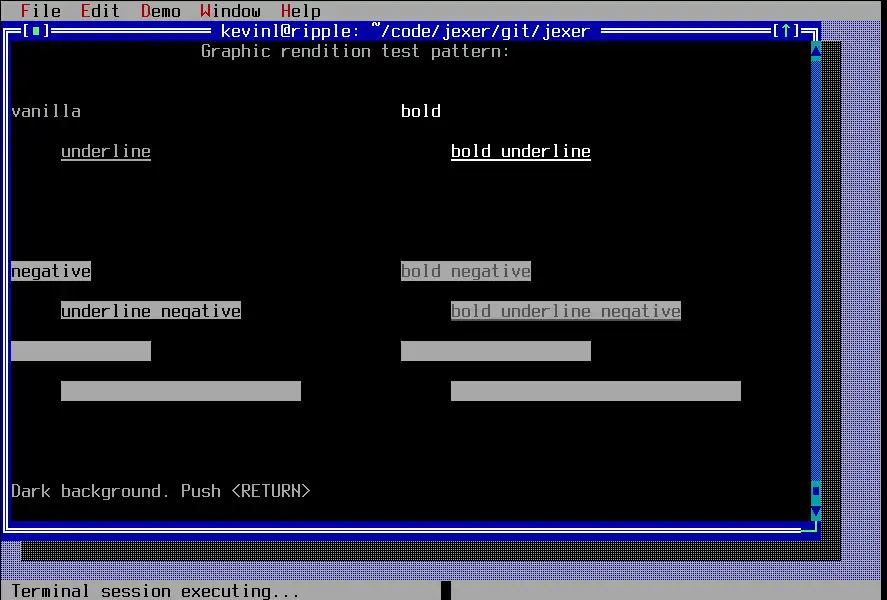Click the window close box on the title bar

pyautogui.click(x=36, y=31)
